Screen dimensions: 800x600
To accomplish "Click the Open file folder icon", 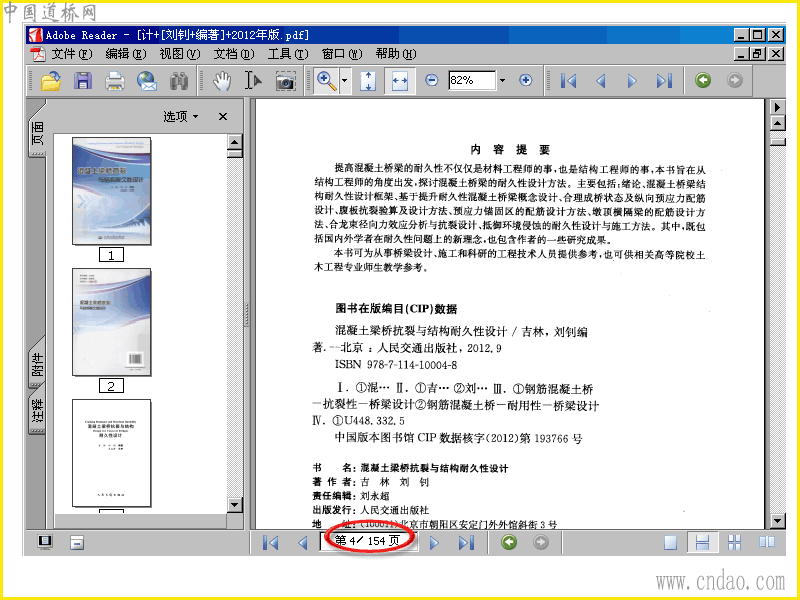I will point(51,81).
